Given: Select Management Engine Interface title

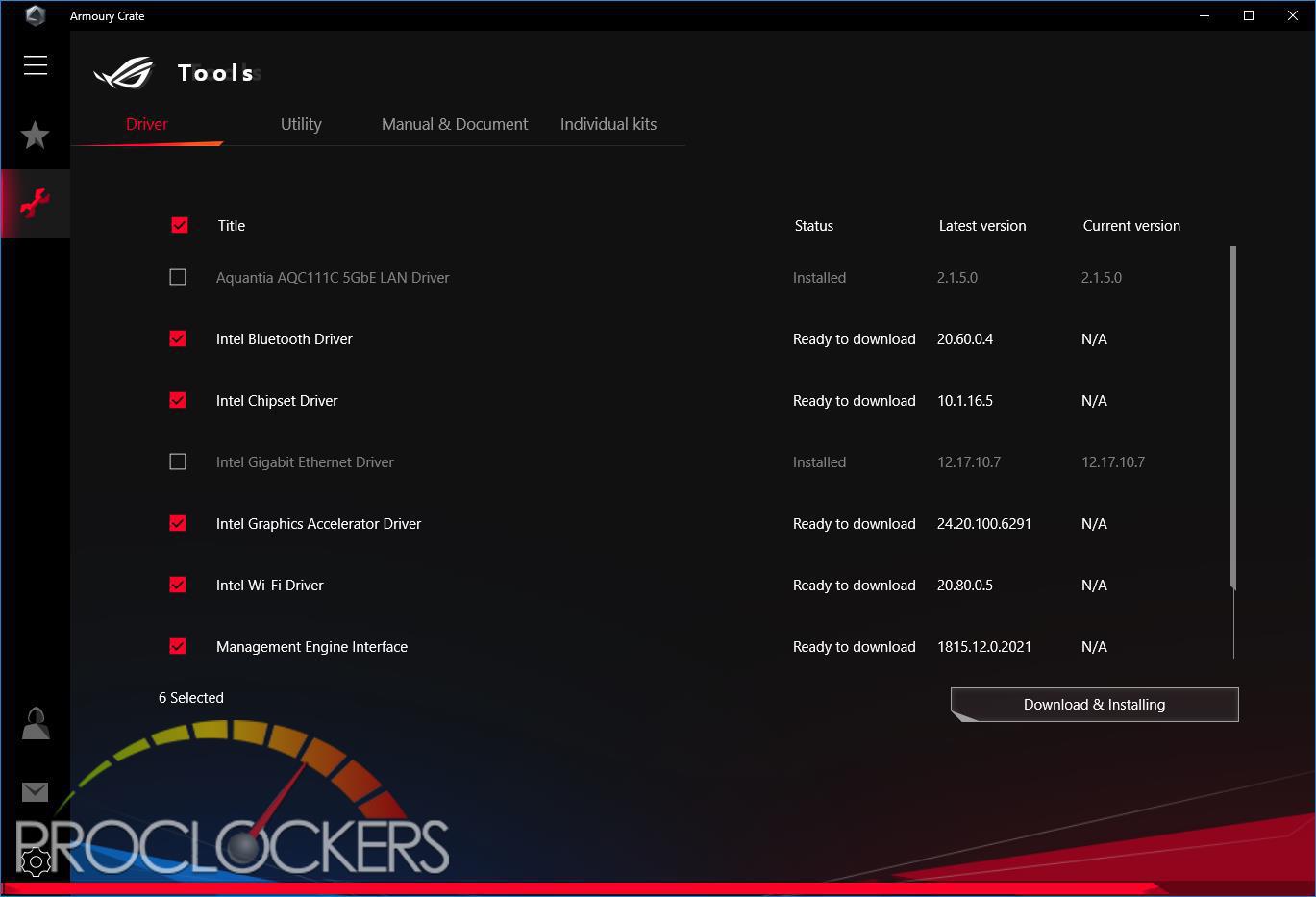Looking at the screenshot, I should click(311, 647).
